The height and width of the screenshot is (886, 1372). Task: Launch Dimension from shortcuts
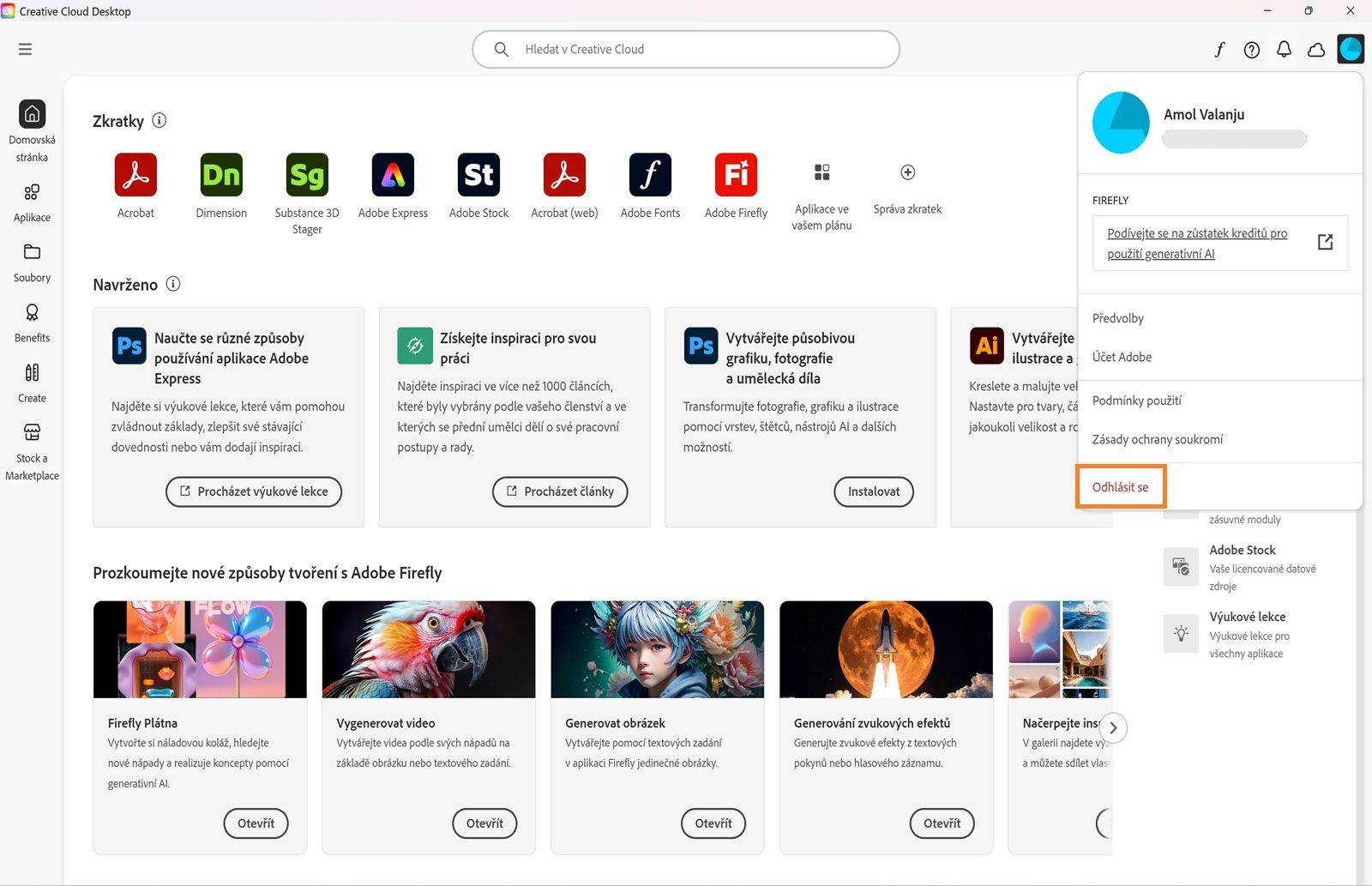click(x=221, y=175)
